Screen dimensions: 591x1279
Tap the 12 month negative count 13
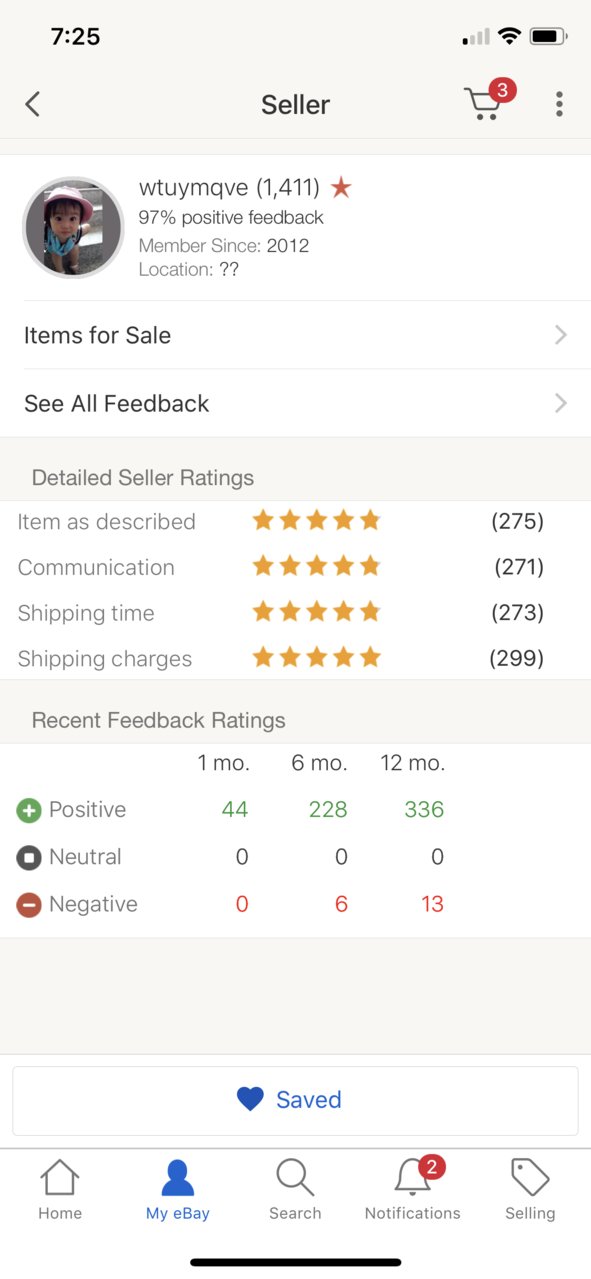[432, 904]
